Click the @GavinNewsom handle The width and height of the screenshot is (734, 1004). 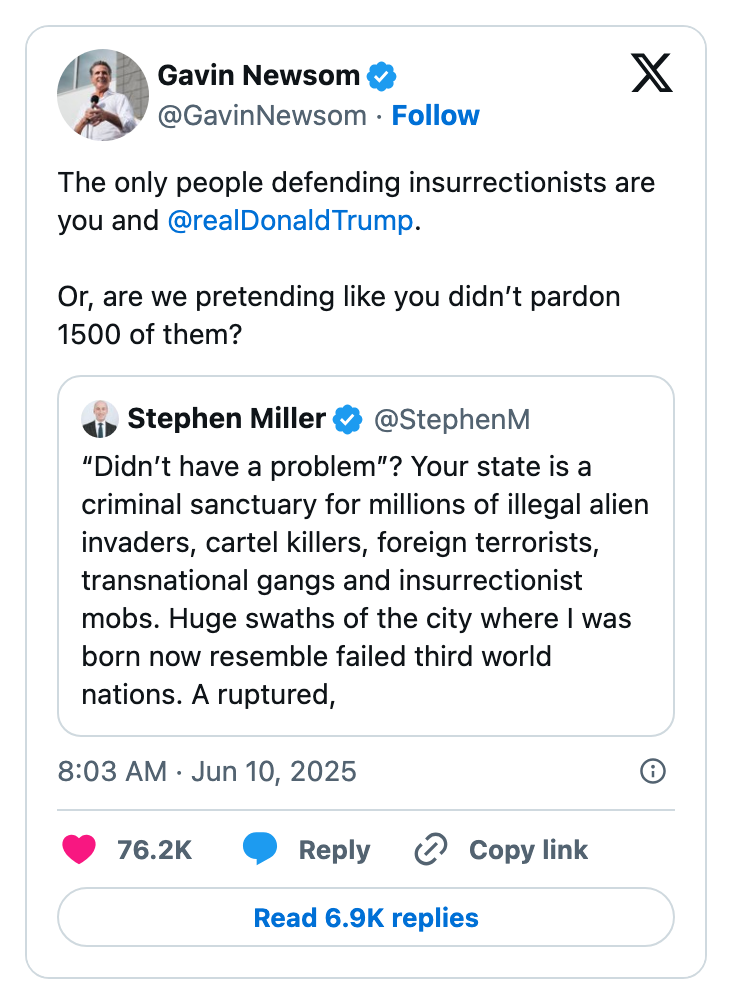(x=262, y=115)
